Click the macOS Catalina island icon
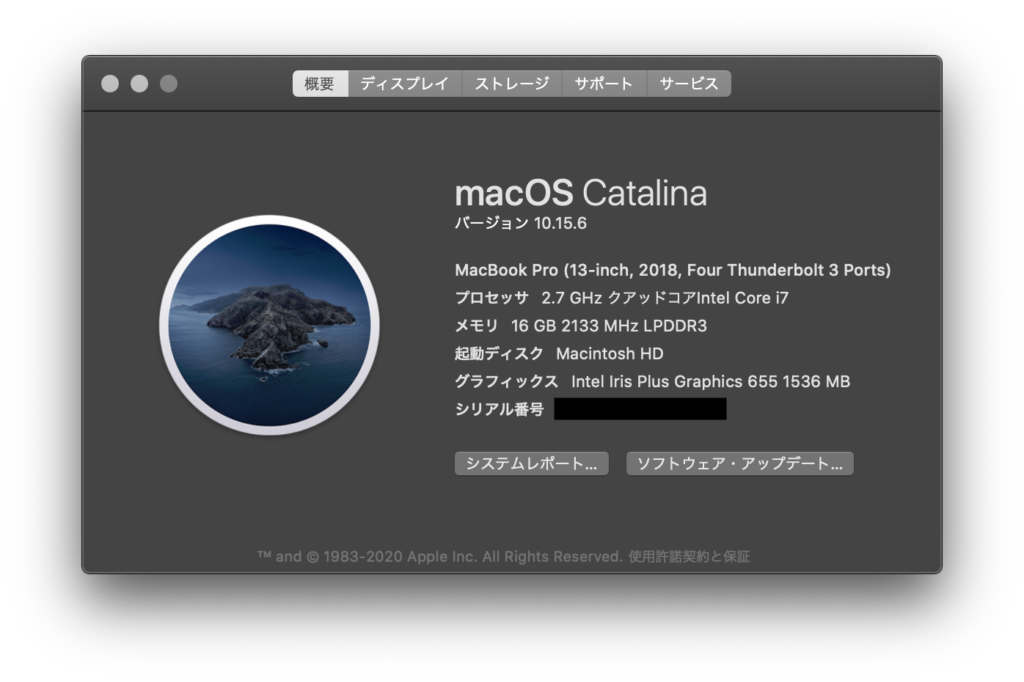Screen dimensions: 1024x682 coord(270,325)
